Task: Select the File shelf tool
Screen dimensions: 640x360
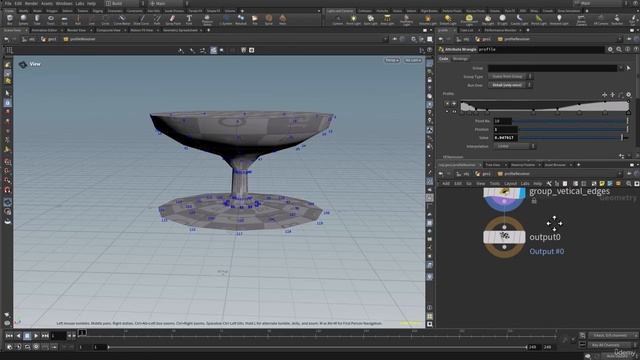Action: [255, 19]
